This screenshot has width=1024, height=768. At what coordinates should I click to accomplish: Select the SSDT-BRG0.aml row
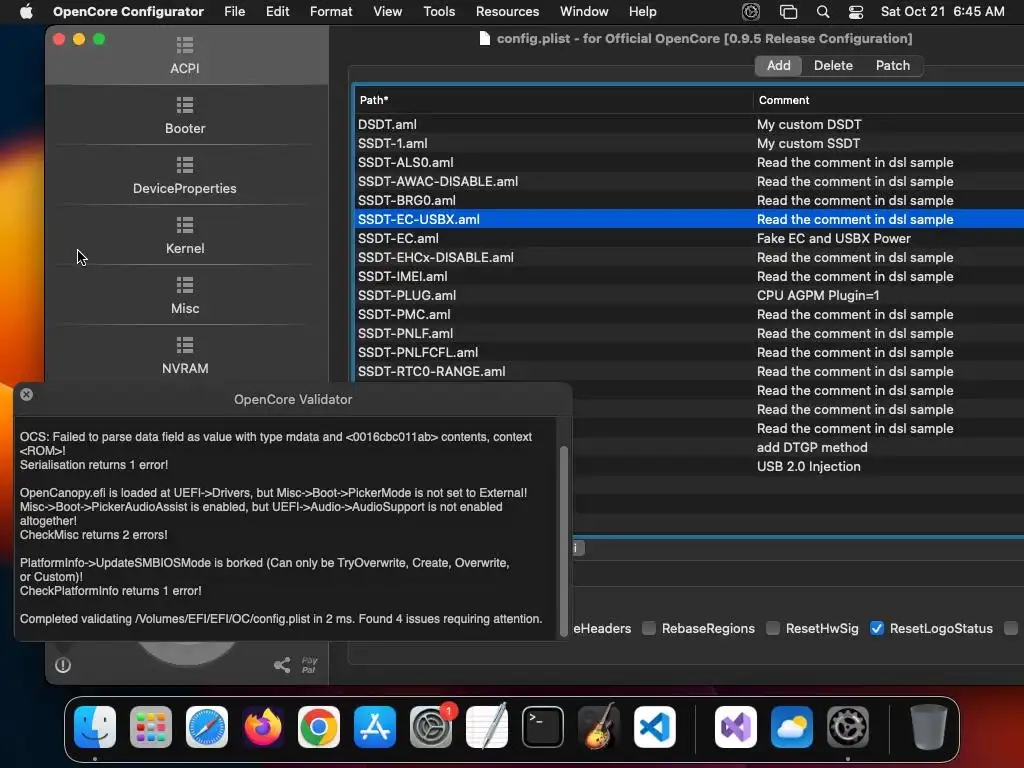689,200
